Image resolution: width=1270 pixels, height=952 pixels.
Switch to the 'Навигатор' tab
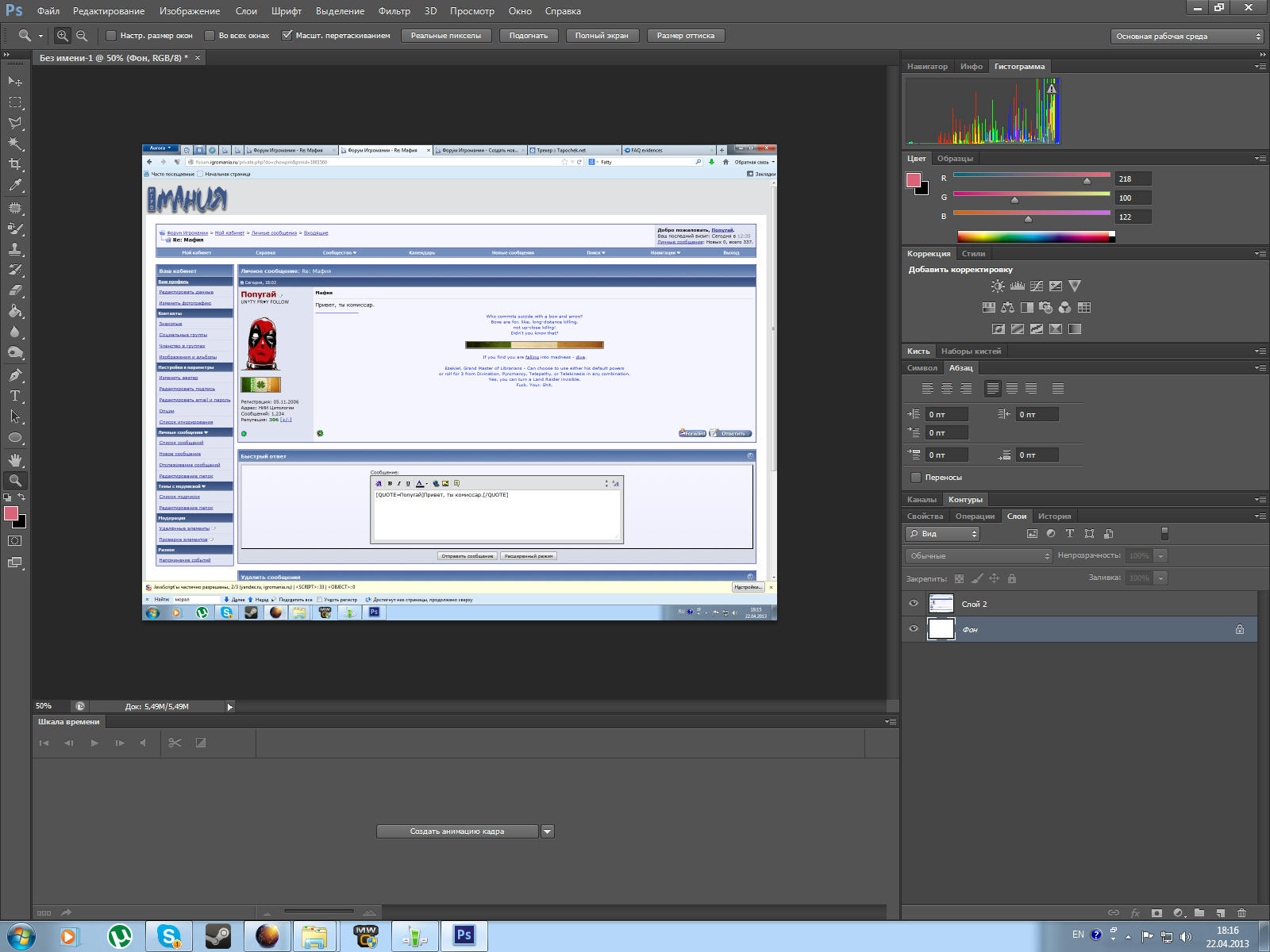click(x=927, y=67)
